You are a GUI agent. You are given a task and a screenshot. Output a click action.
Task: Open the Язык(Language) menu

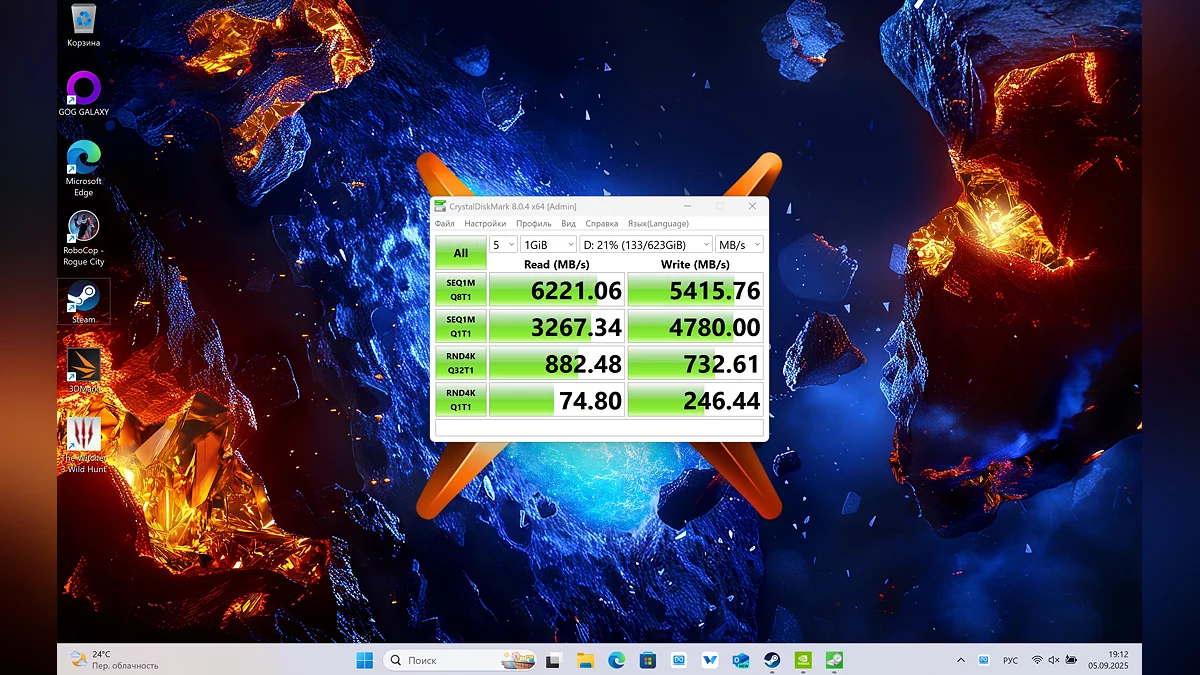658,224
